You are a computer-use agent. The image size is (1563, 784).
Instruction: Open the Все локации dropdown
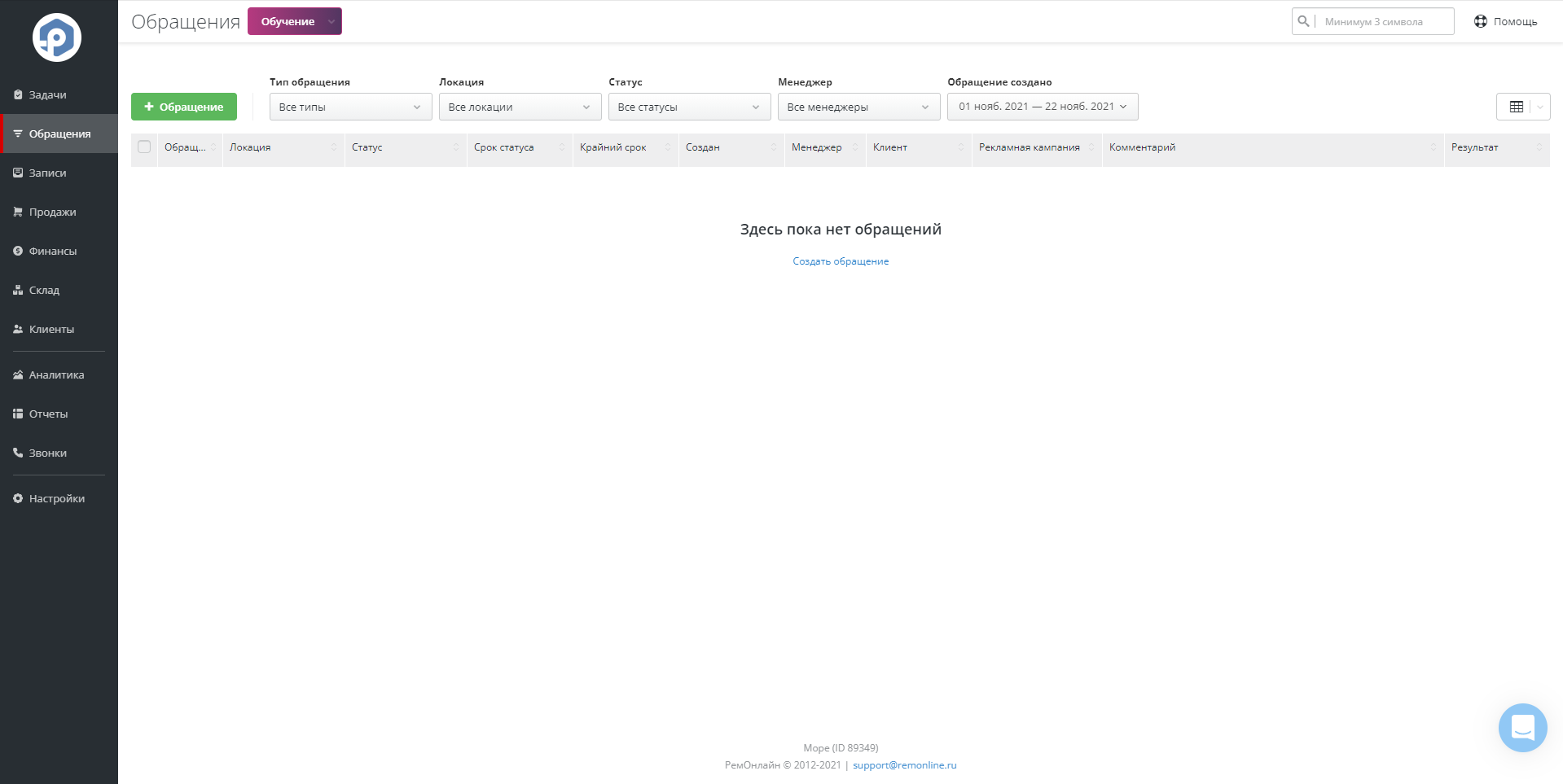(x=520, y=107)
